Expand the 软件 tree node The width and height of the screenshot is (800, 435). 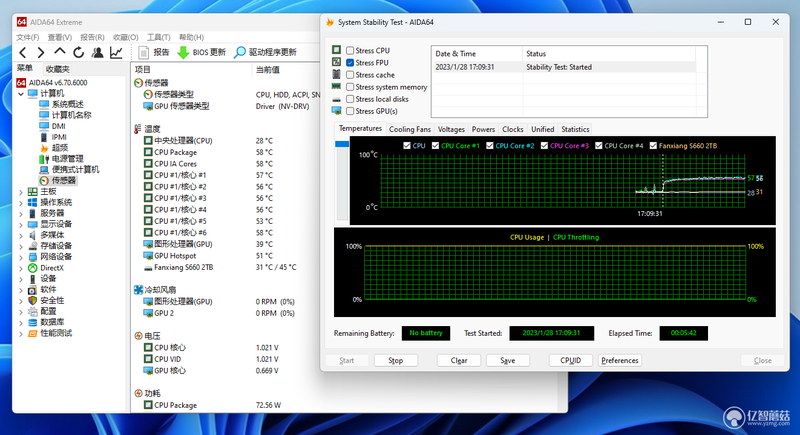21,290
